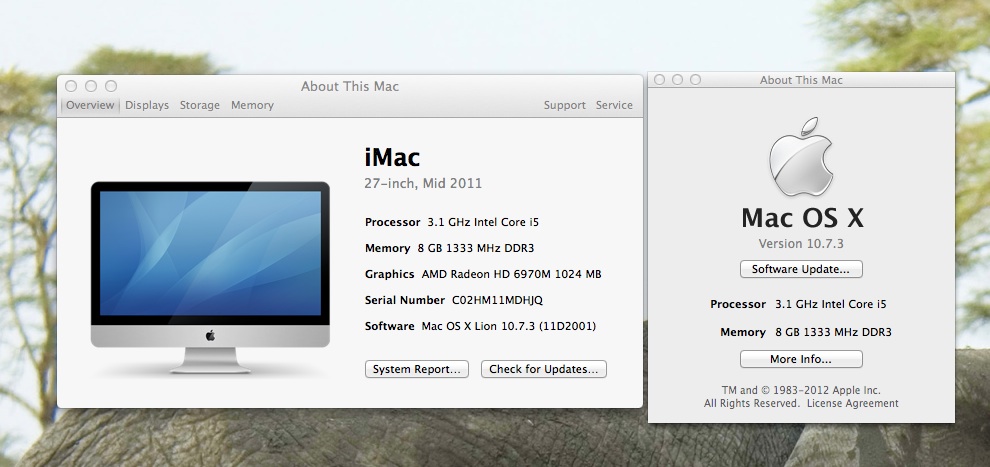Click Check for Updates button
The height and width of the screenshot is (467, 990).
click(544, 369)
